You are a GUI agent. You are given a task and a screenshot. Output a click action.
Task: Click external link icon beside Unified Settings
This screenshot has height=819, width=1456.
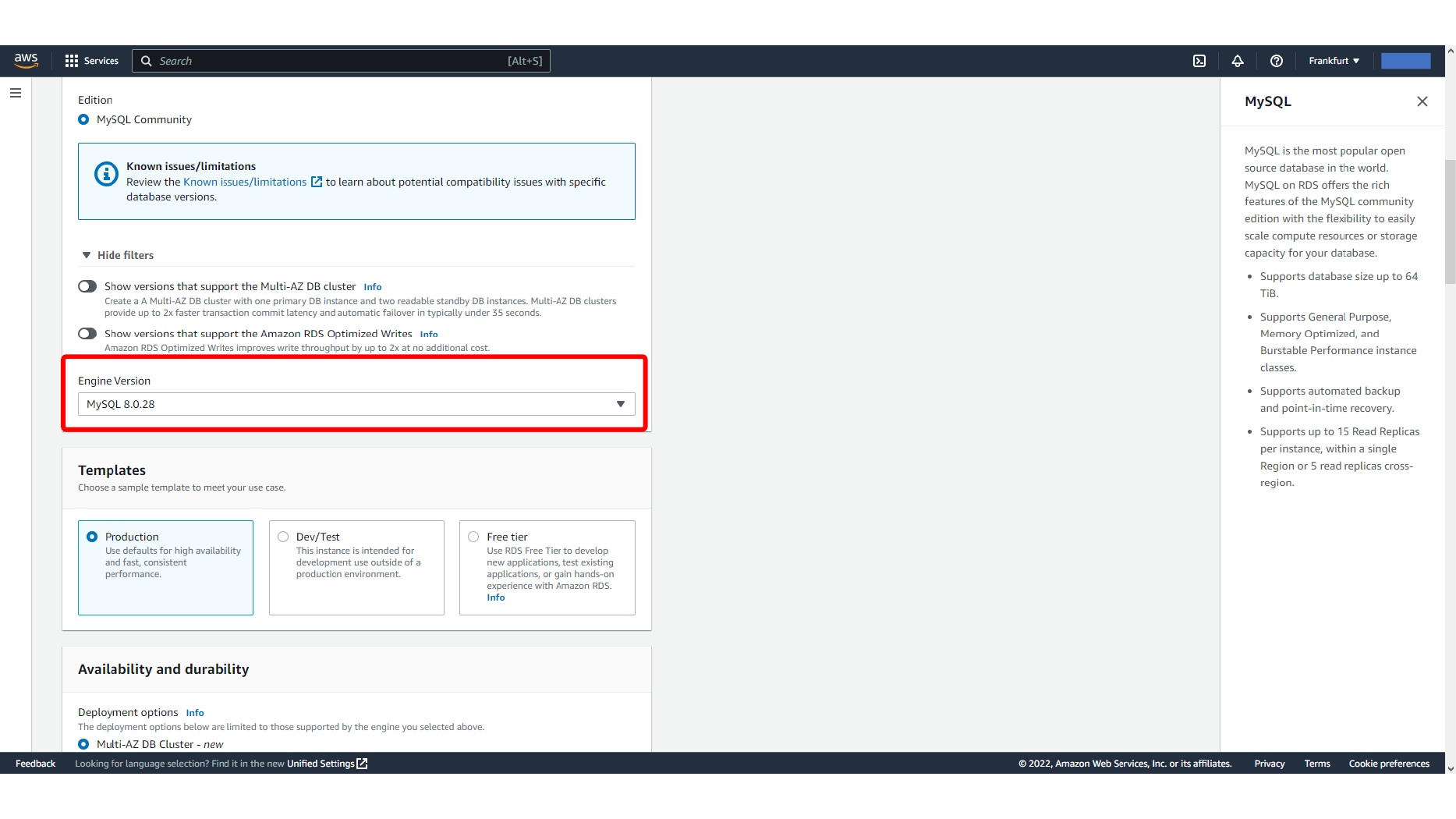(362, 764)
